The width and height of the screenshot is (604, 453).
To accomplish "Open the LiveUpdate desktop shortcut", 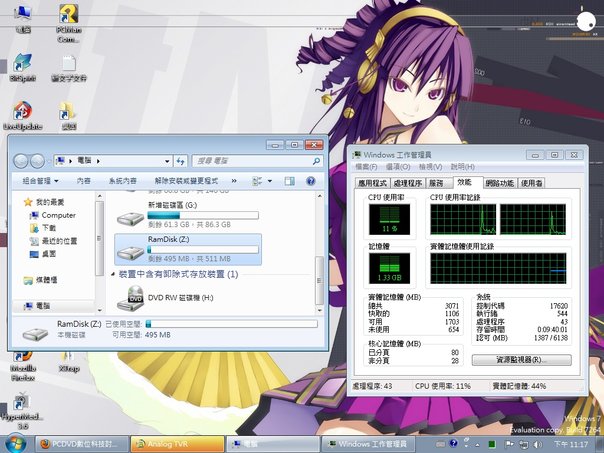I will [x=22, y=115].
